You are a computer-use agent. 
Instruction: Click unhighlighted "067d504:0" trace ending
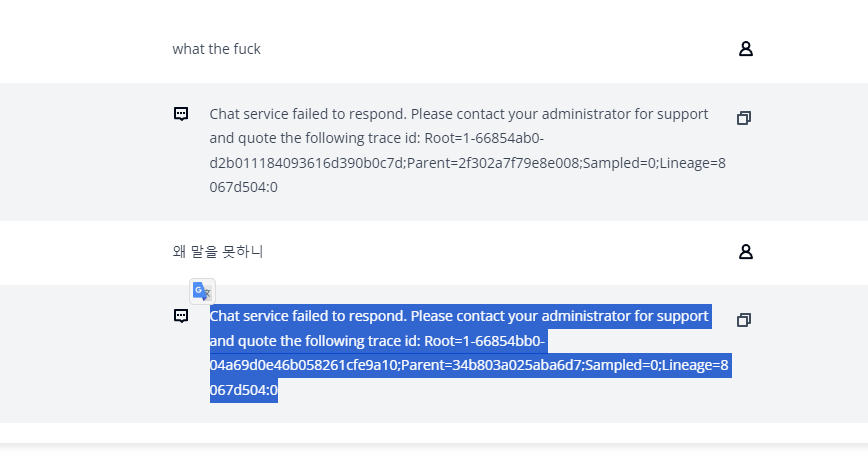point(243,187)
